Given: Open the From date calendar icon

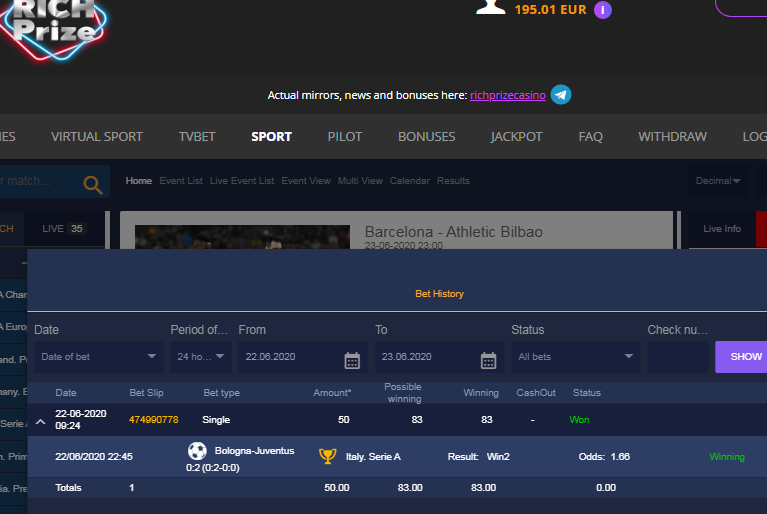Looking at the screenshot, I should click(352, 360).
